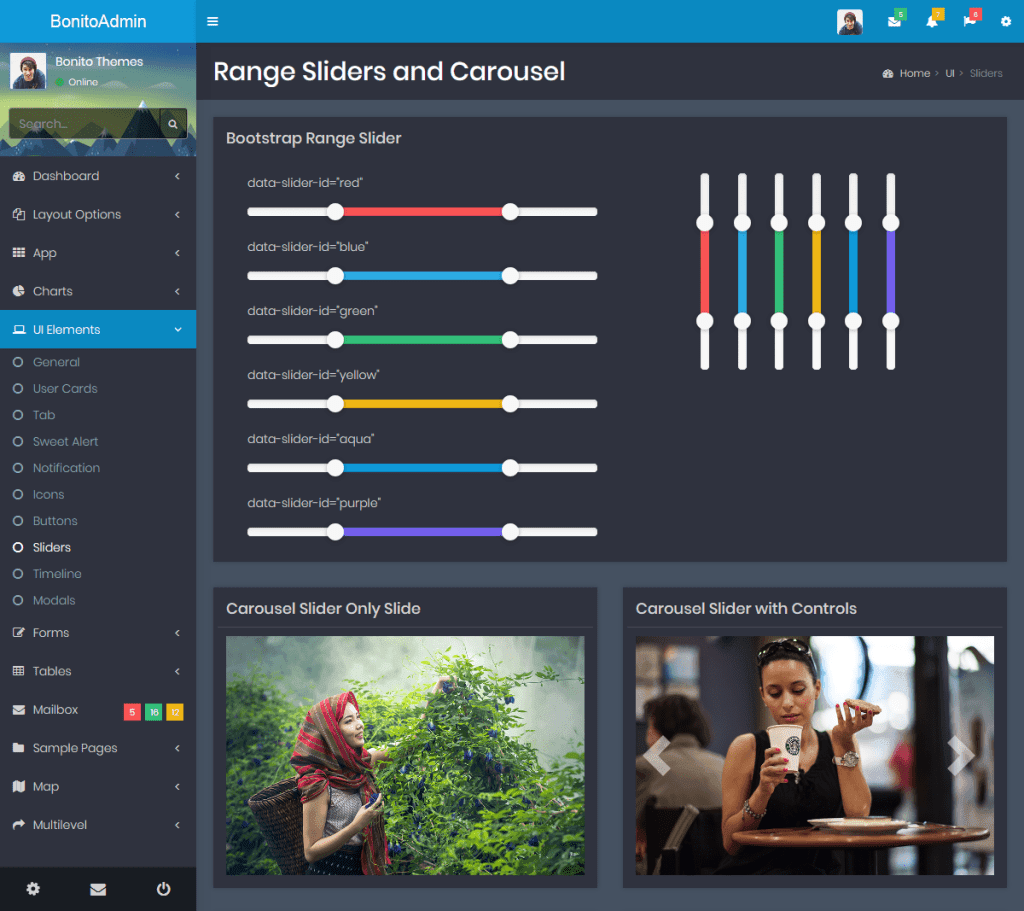
Task: Open the user avatar in top bar
Action: pyautogui.click(x=850, y=22)
